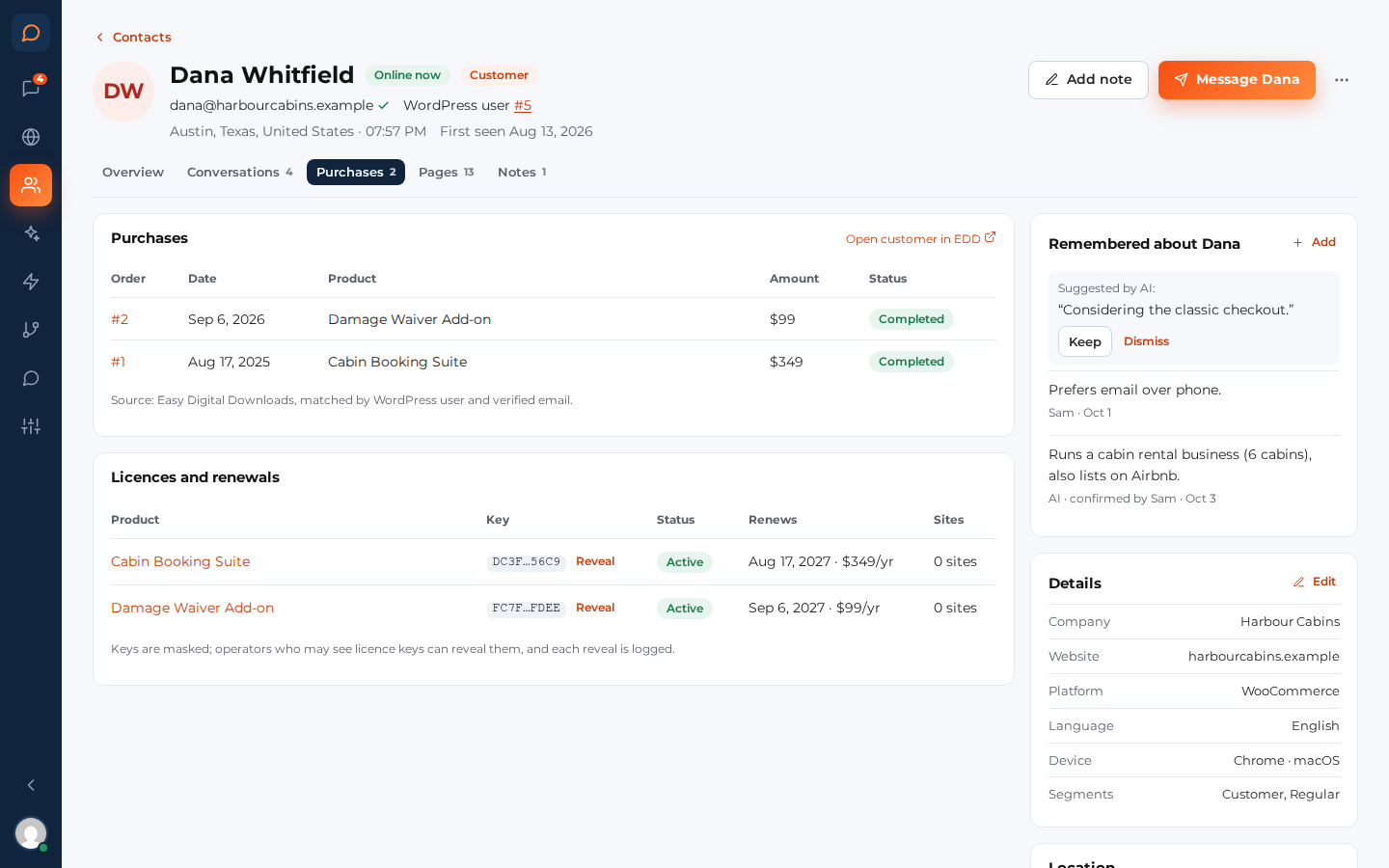The height and width of the screenshot is (868, 1389).
Task: Open WordPress user #5 link
Action: click(x=523, y=105)
